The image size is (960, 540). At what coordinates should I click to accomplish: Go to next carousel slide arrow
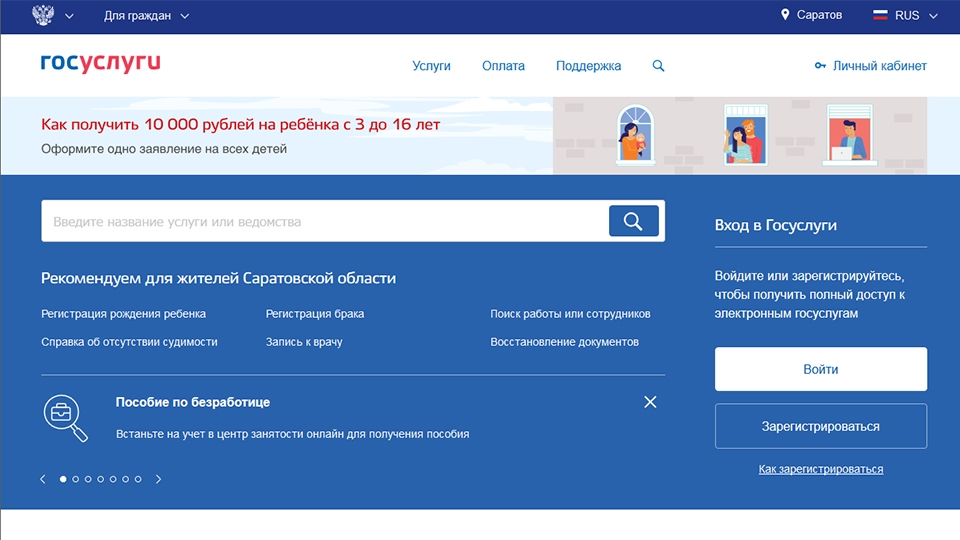tap(158, 479)
